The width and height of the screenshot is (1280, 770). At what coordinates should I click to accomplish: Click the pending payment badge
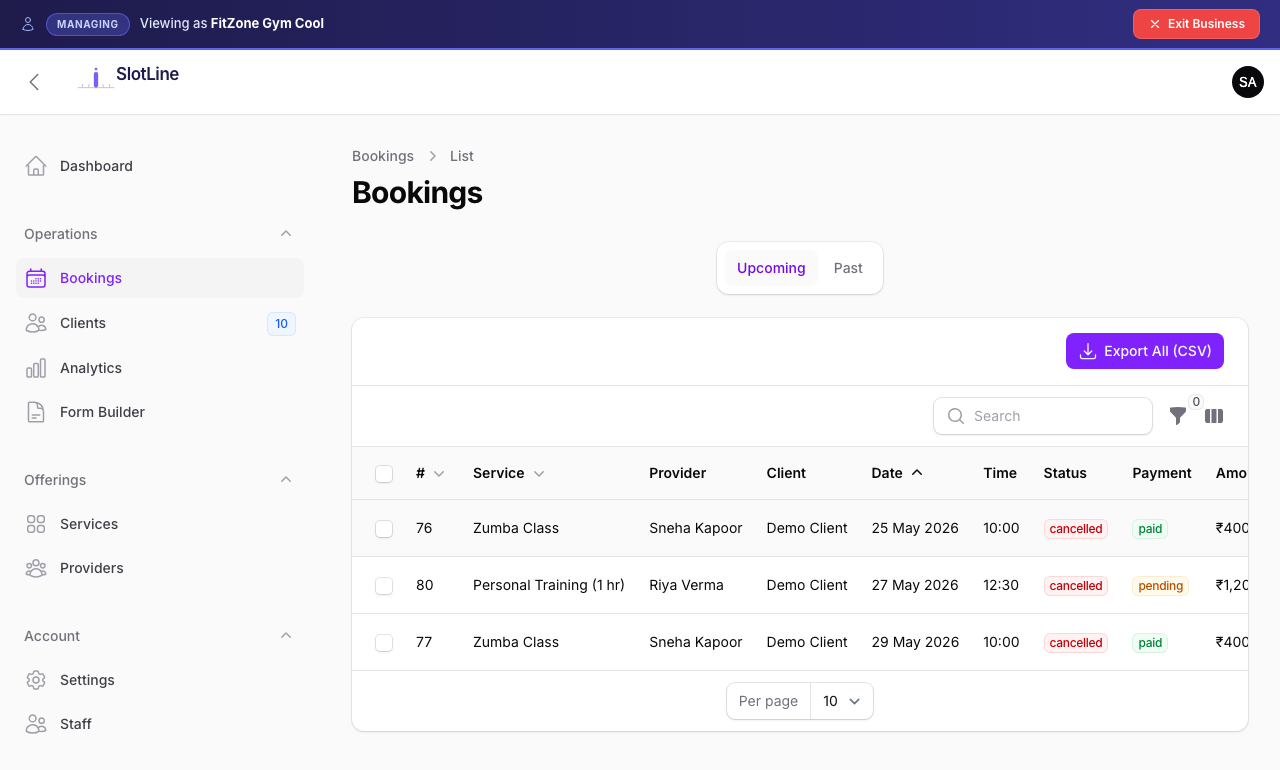[1161, 586]
